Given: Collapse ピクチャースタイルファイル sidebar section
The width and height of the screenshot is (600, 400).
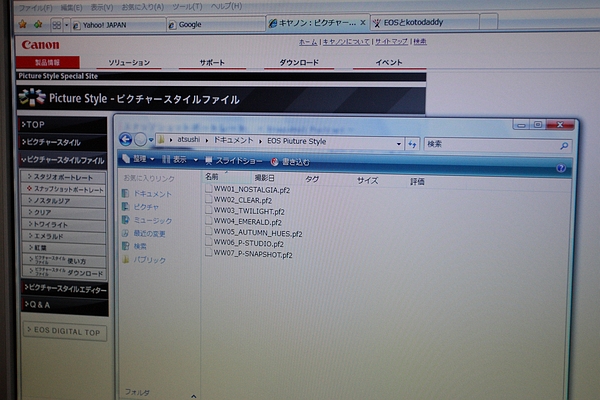Looking at the screenshot, I should pyautogui.click(x=64, y=160).
